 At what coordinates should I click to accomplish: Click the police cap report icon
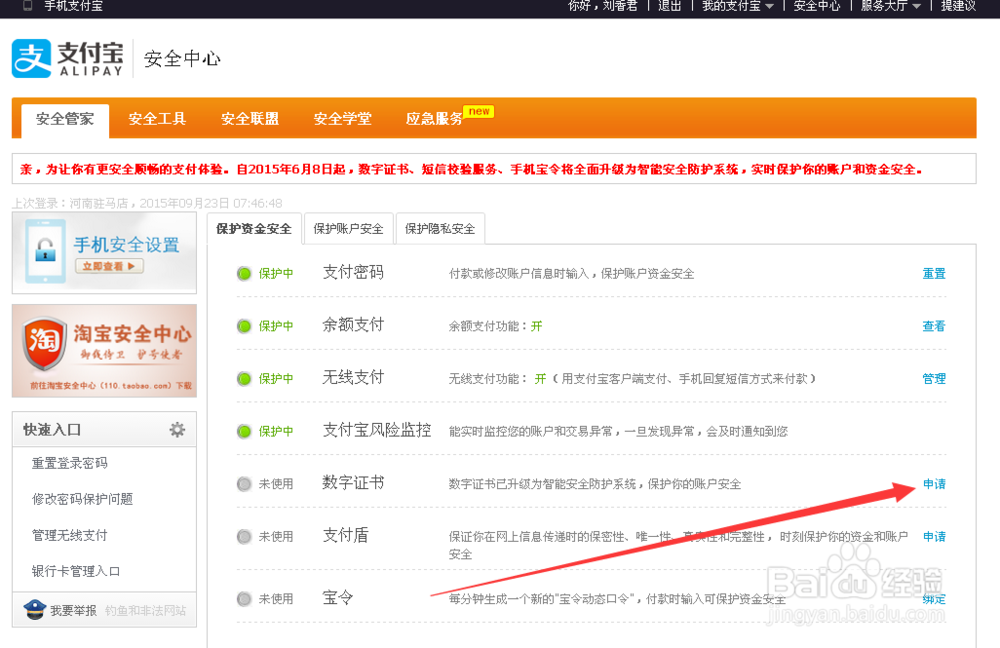pyautogui.click(x=34, y=610)
